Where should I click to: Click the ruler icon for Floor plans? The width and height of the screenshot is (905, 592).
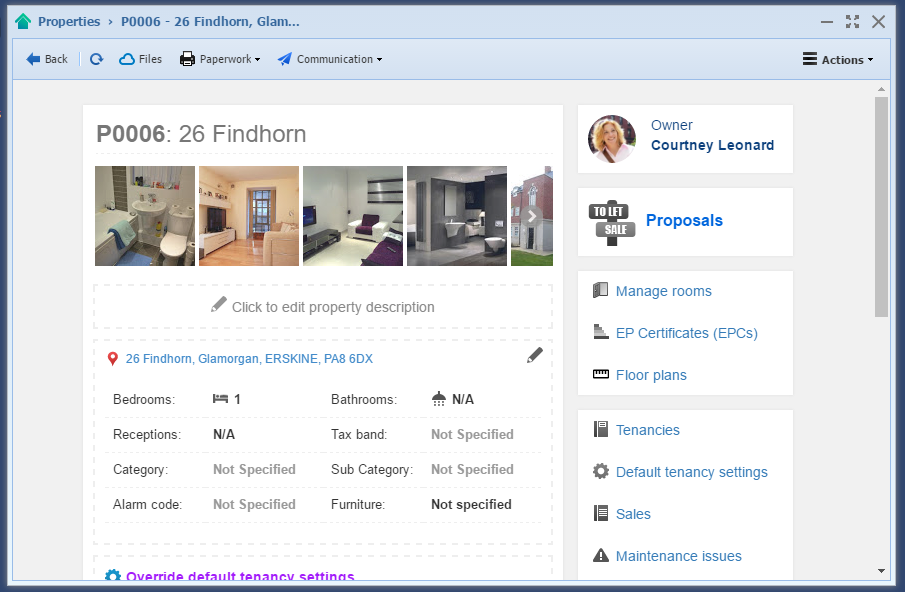tap(601, 374)
